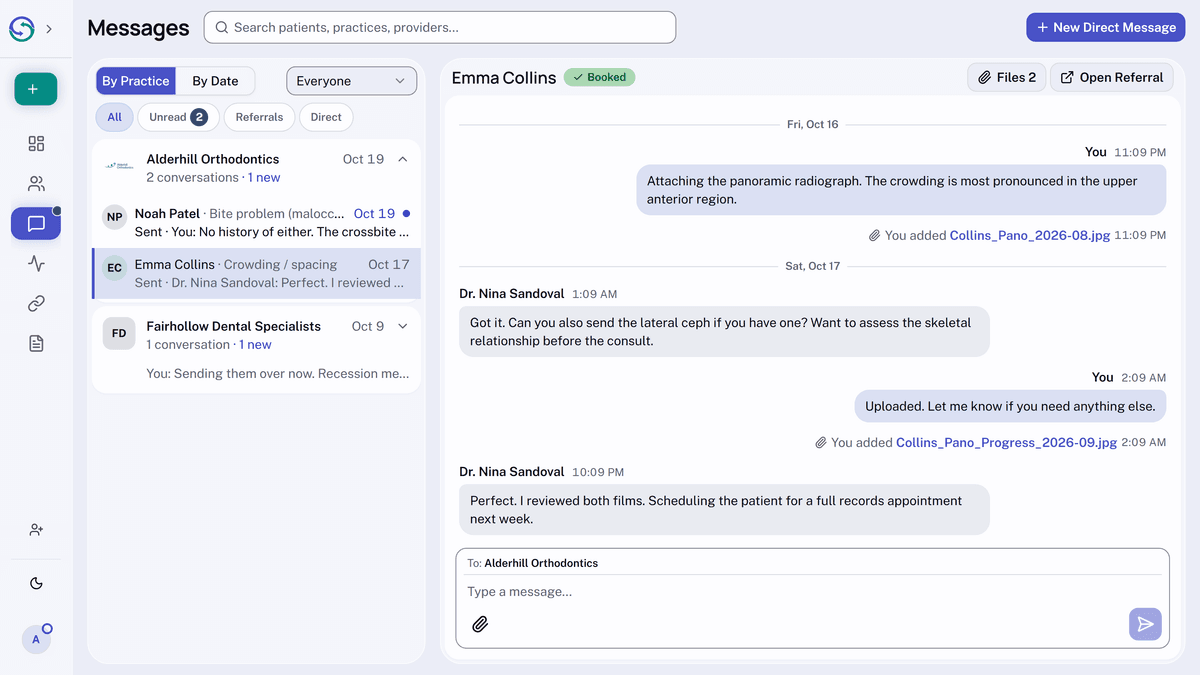1200x675 pixels.
Task: Click the Booked status badge
Action: click(x=599, y=77)
